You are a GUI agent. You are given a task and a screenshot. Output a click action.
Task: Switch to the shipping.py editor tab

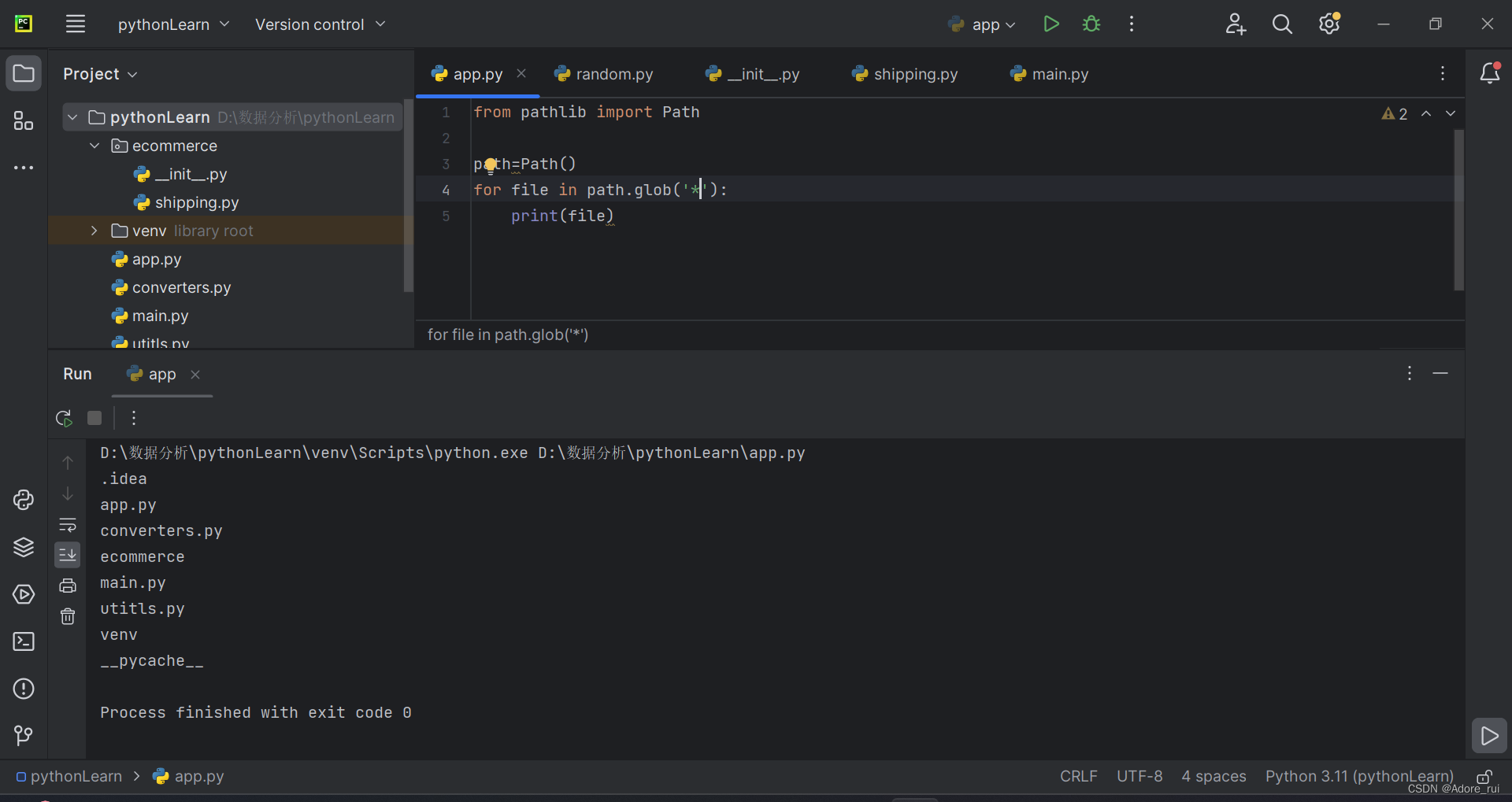pos(913,74)
